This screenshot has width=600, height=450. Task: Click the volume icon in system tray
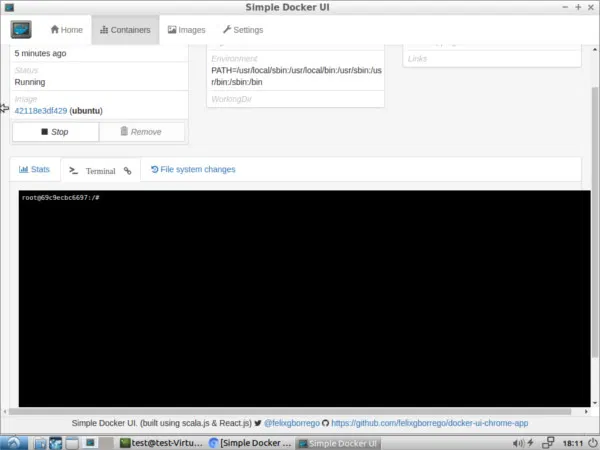519,442
